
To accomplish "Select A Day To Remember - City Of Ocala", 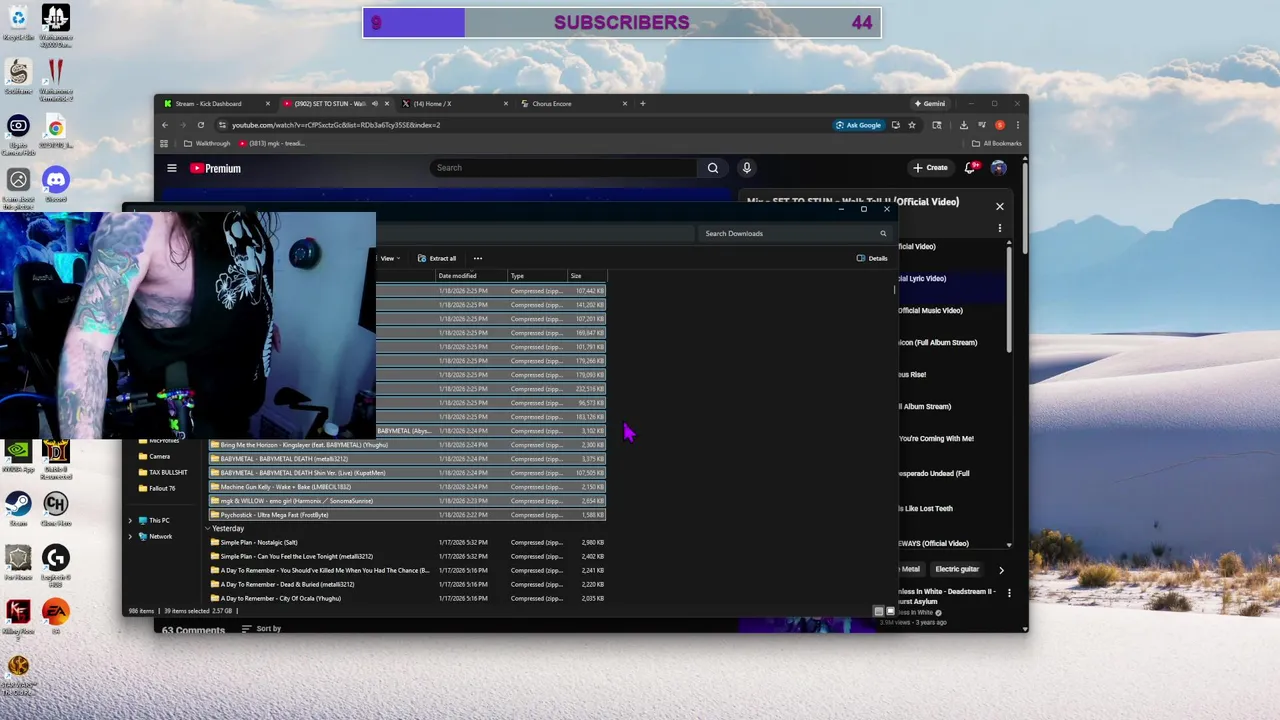I will click(407, 598).
